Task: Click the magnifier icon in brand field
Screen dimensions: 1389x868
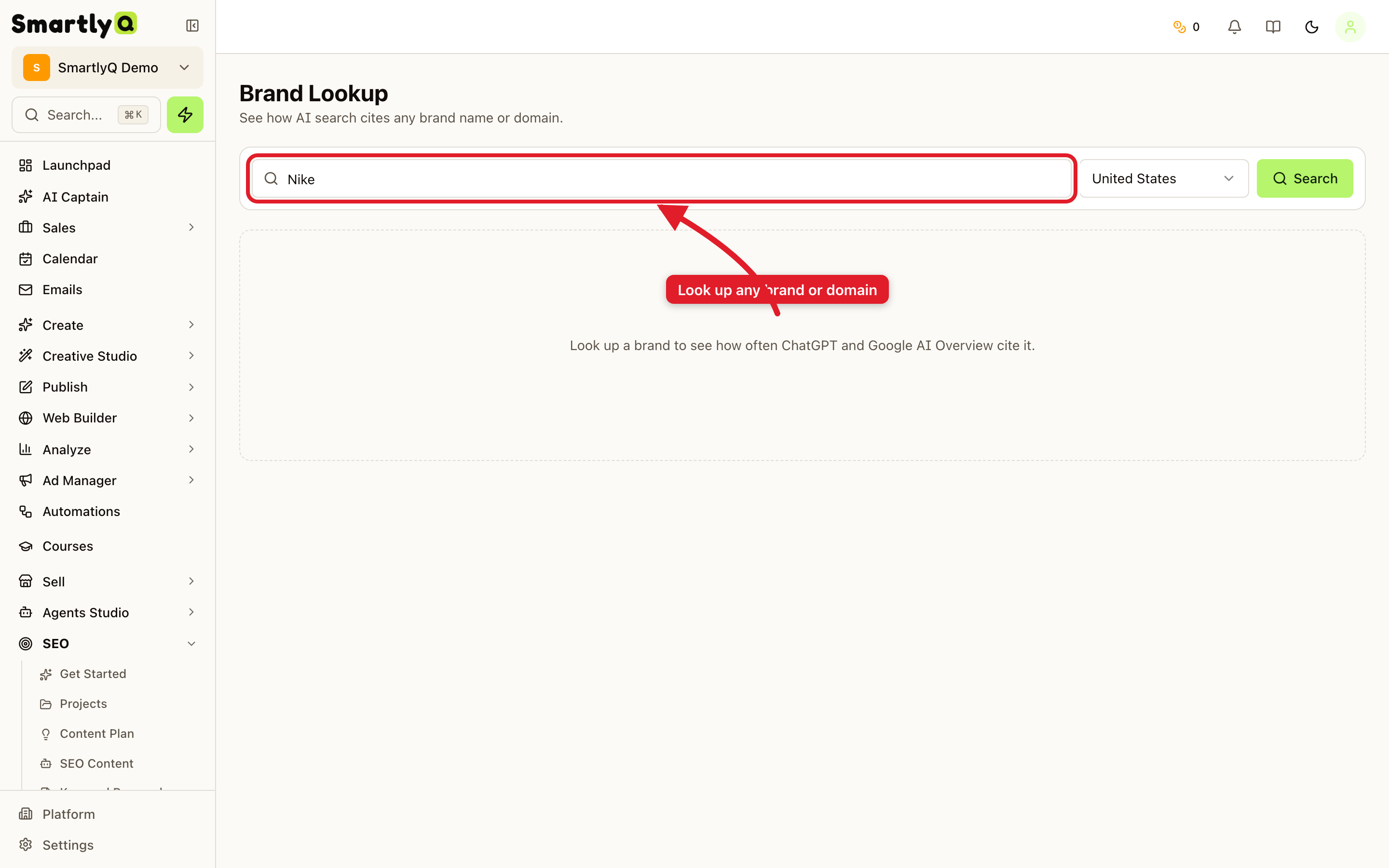Action: click(271, 178)
